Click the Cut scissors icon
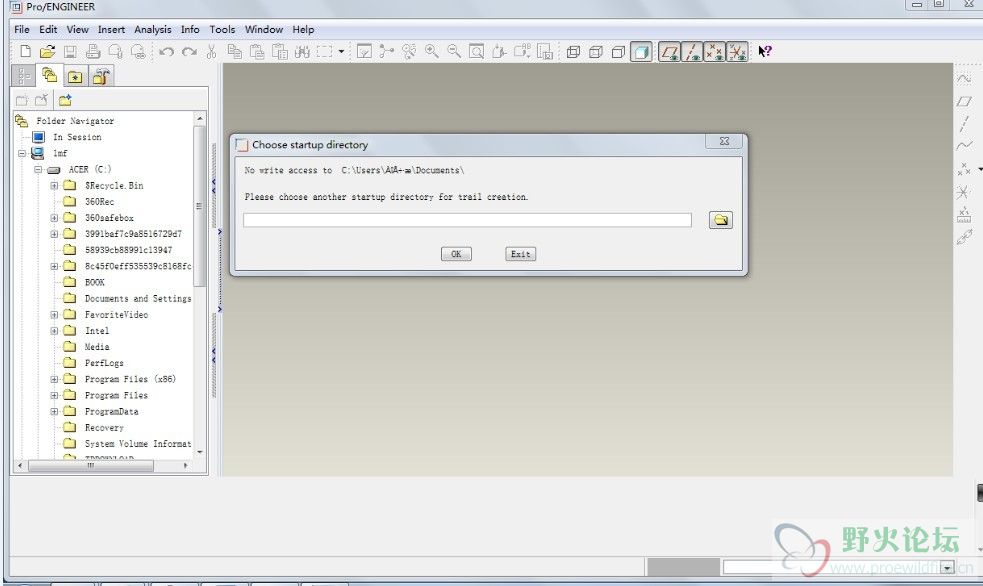 [x=211, y=51]
